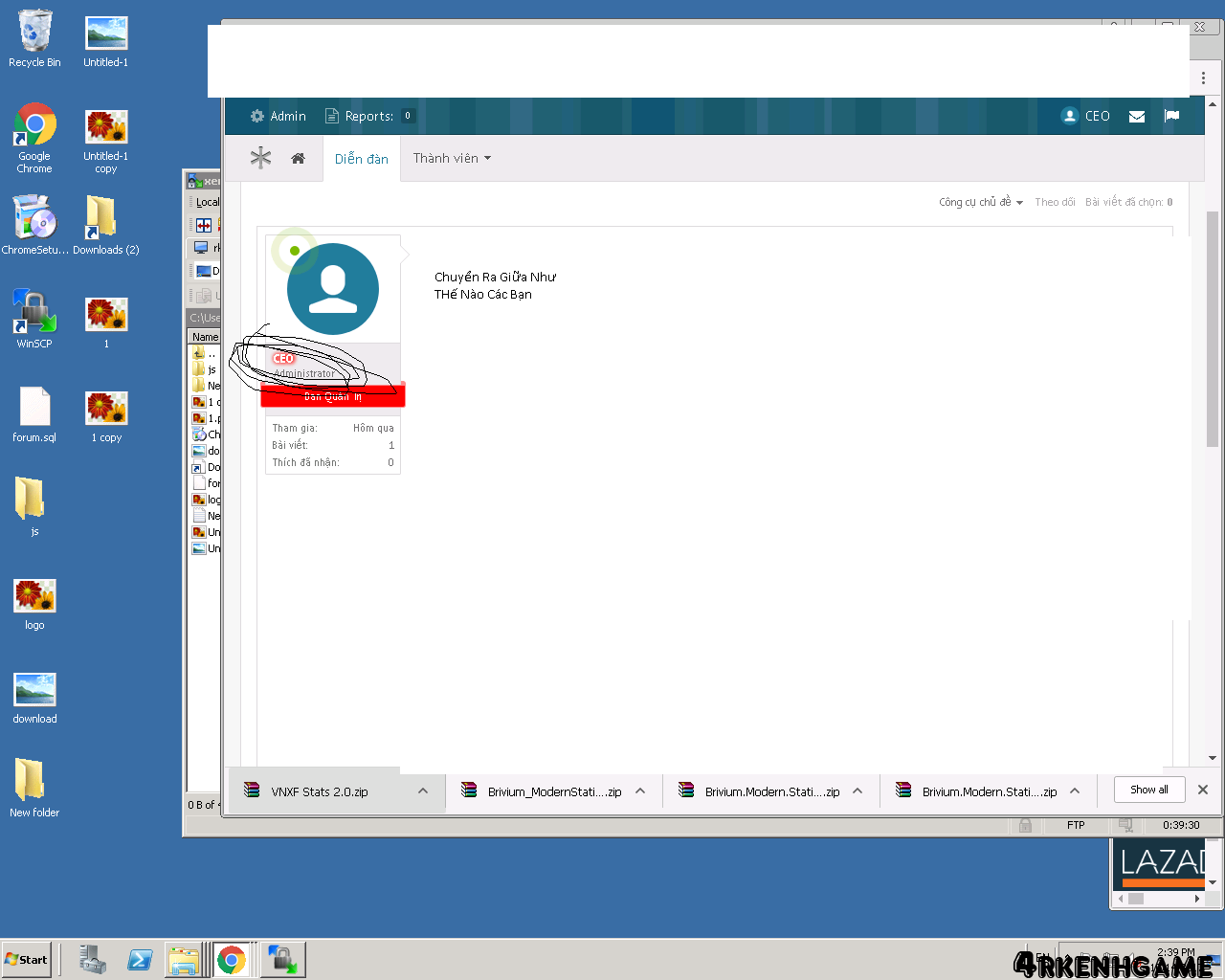The height and width of the screenshot is (980, 1225).
Task: Expand options for Brivium_ModernStati zip download
Action: pyautogui.click(x=640, y=791)
